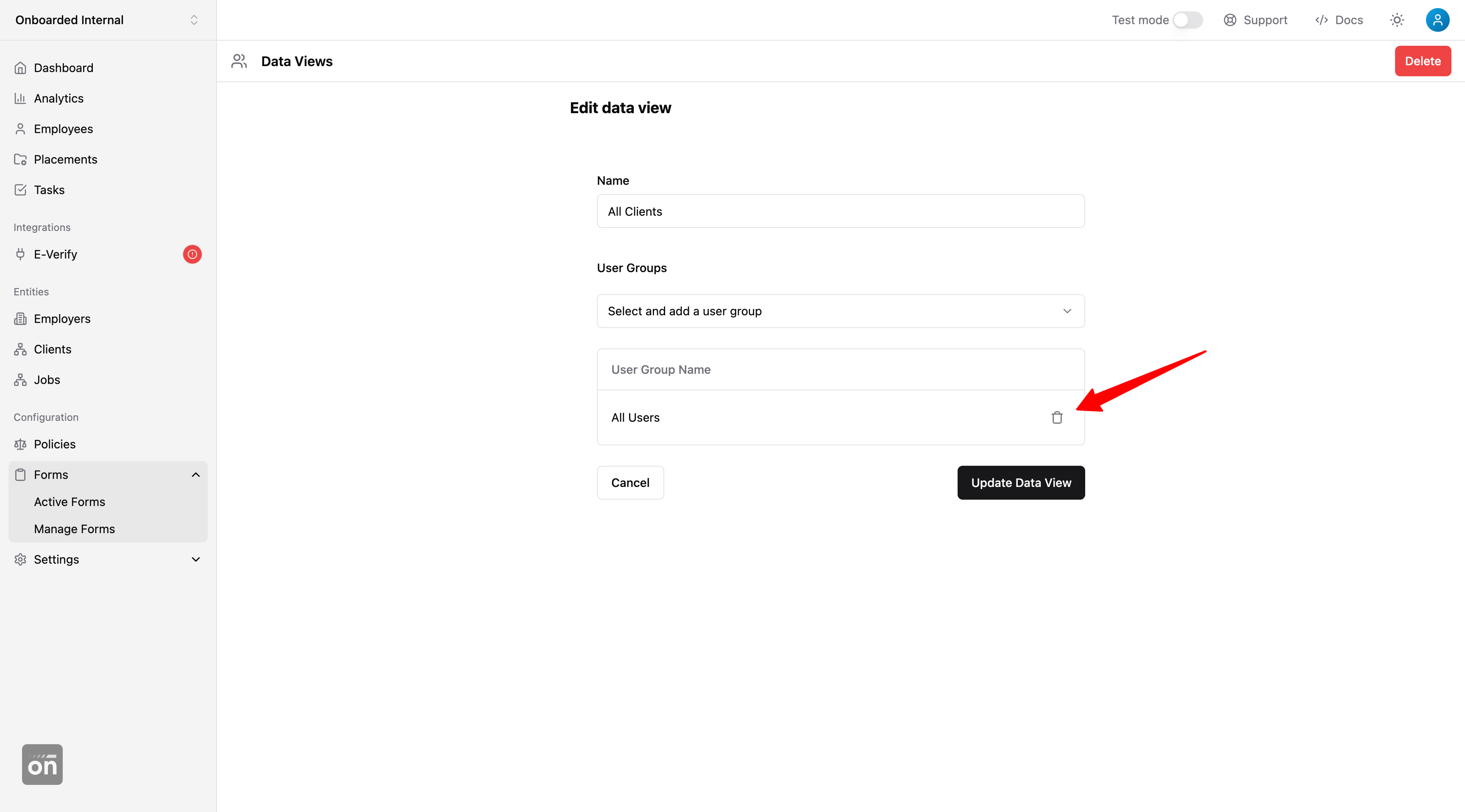The height and width of the screenshot is (812, 1465).
Task: Open Docs via the code icon
Action: coord(1321,20)
